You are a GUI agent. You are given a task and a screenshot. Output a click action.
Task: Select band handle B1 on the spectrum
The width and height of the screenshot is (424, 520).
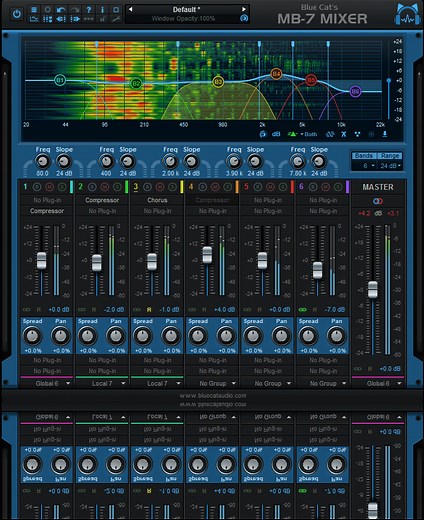point(60,80)
